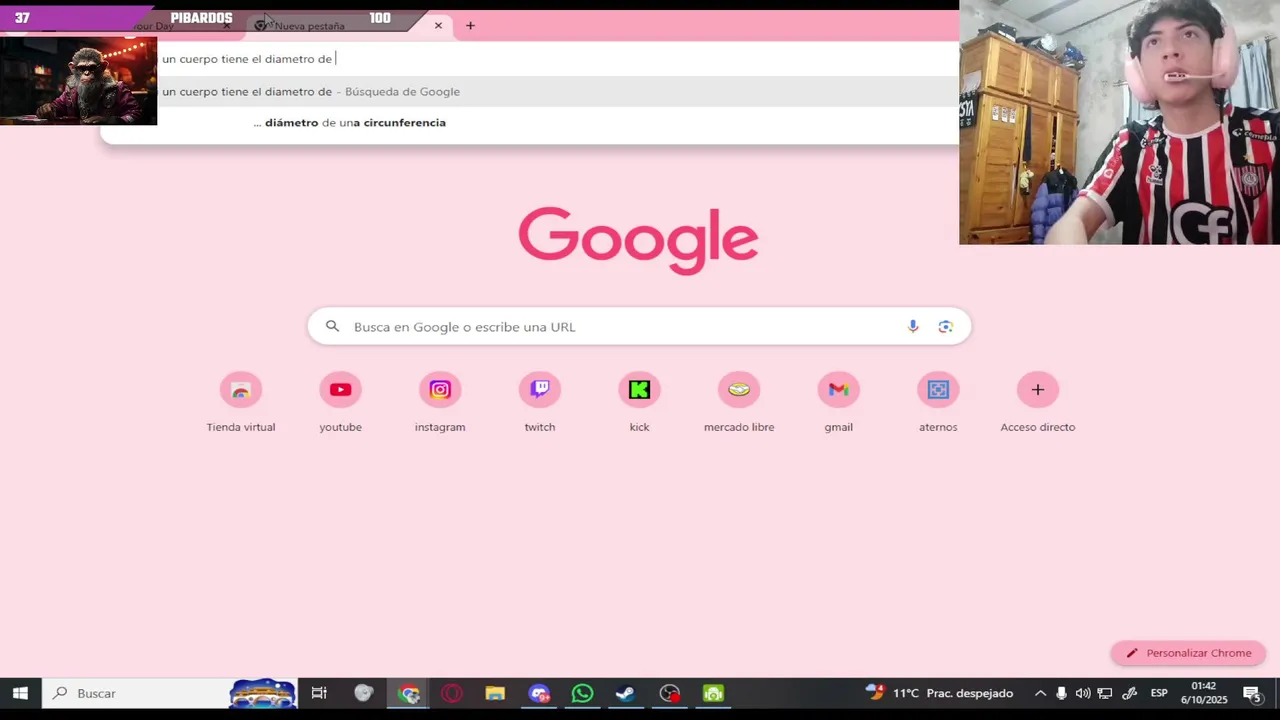The image size is (1280, 720).
Task: Show hidden system tray icons
Action: tap(1040, 693)
